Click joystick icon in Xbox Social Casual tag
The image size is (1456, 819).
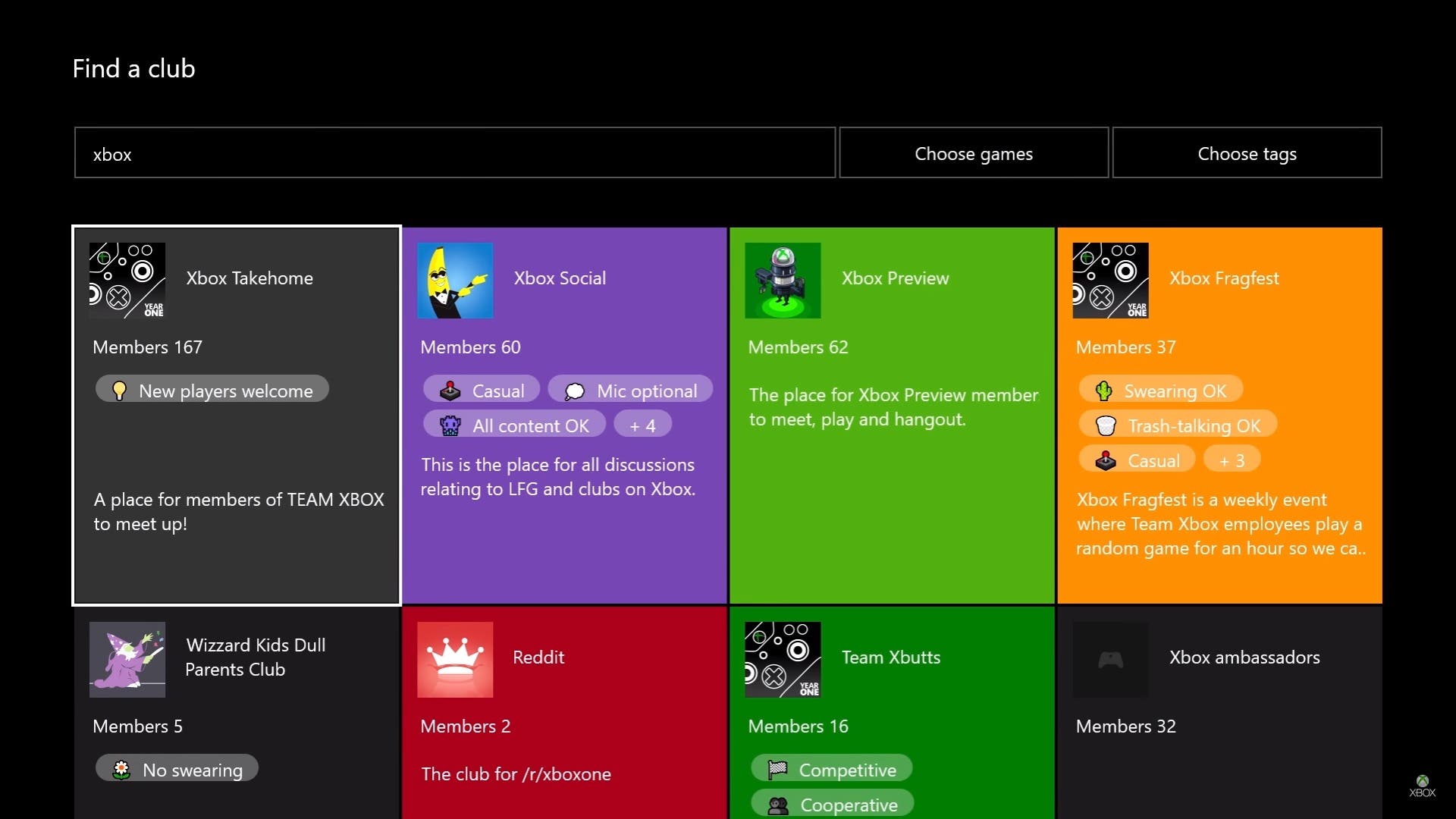click(450, 391)
